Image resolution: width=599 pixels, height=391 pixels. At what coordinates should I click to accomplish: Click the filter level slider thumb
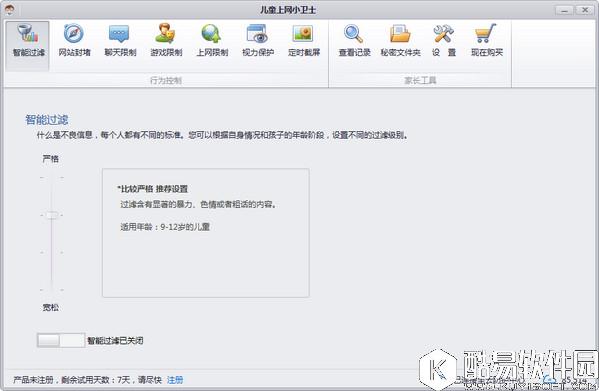pyautogui.click(x=52, y=215)
